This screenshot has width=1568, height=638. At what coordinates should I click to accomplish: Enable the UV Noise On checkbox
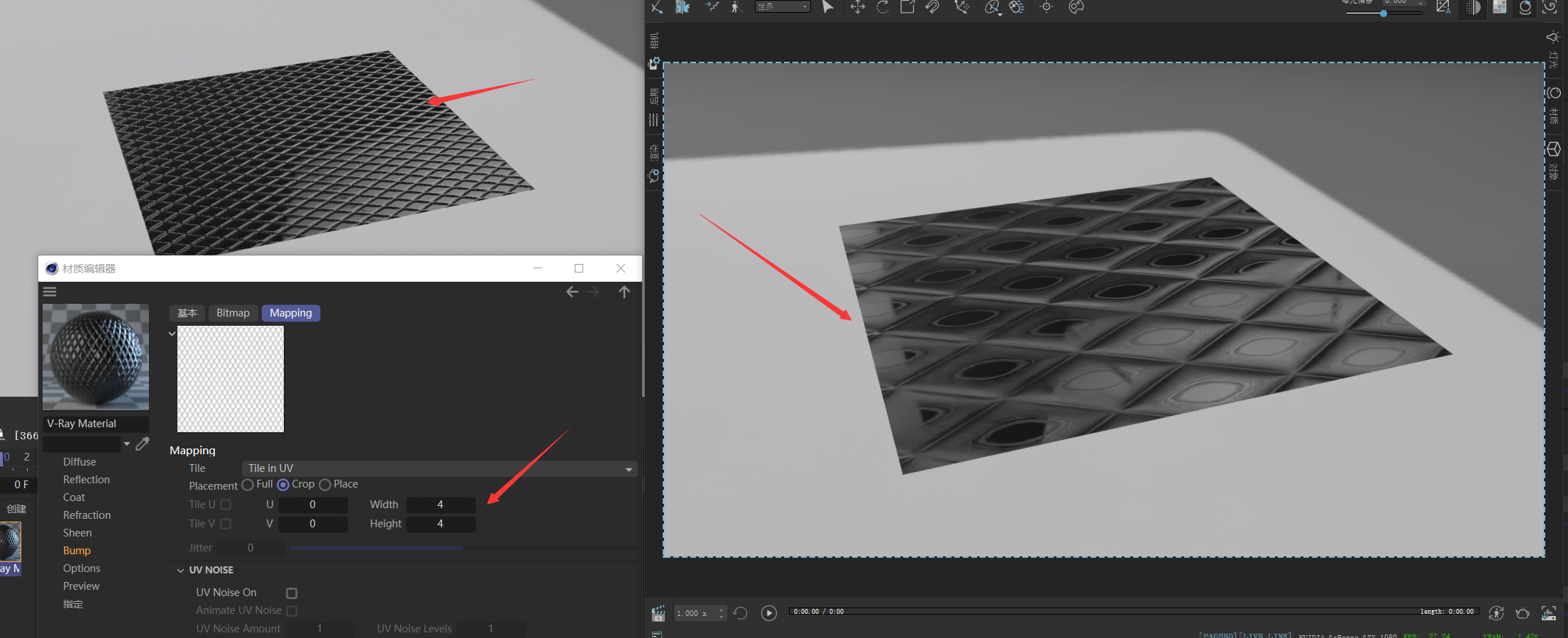pyautogui.click(x=292, y=593)
